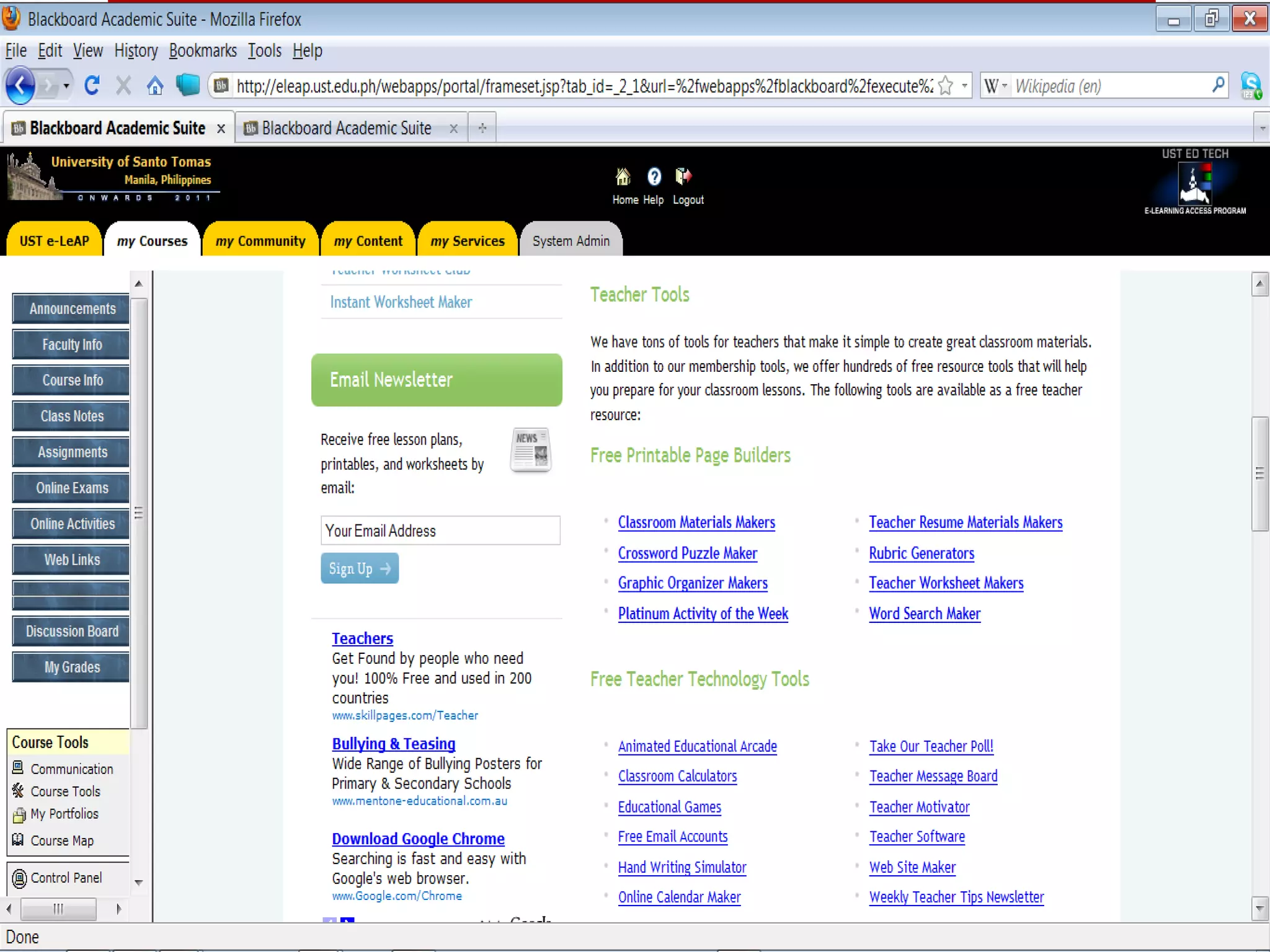
Task: Open the Communication course tool
Action: coord(71,769)
